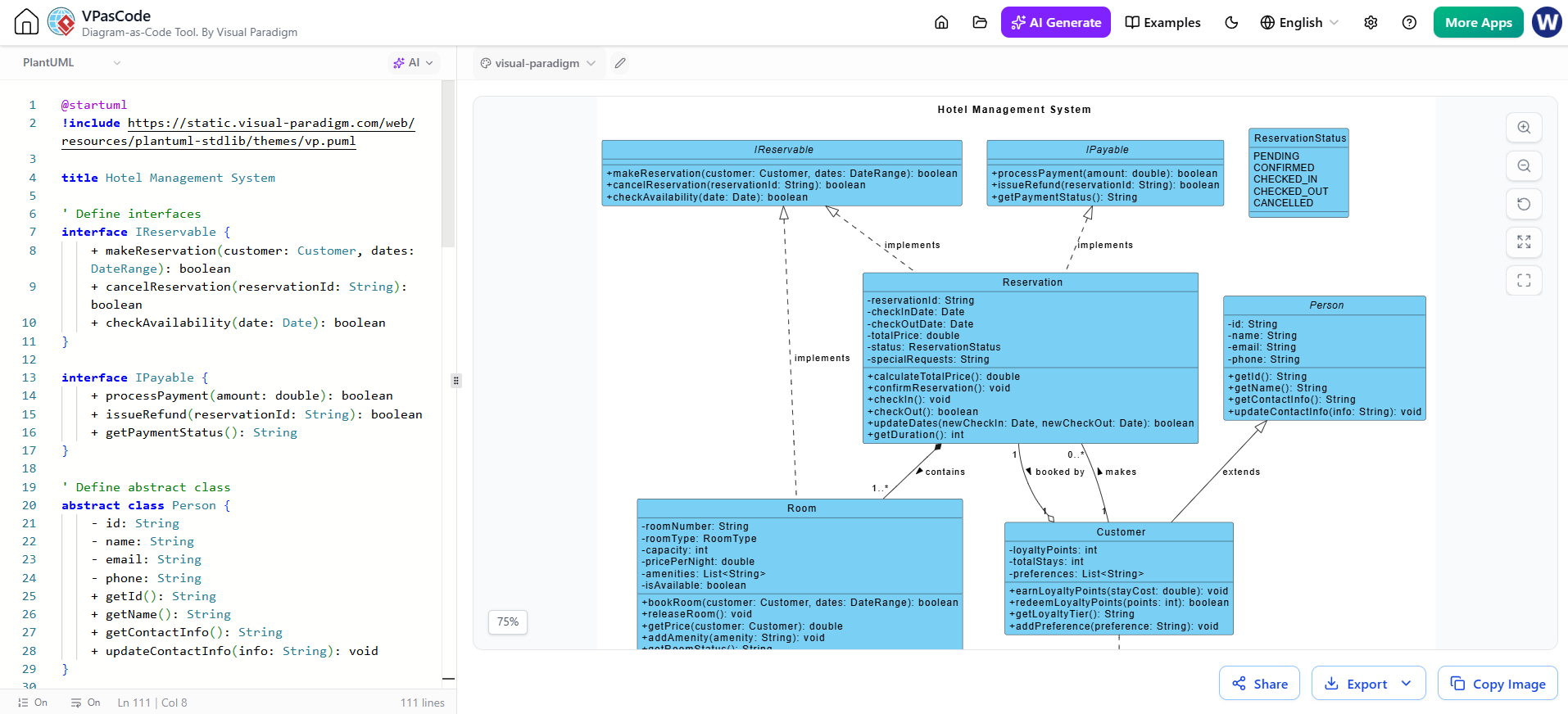The width and height of the screenshot is (1568, 714).
Task: Enter fullscreen diagram view
Action: tap(1524, 281)
